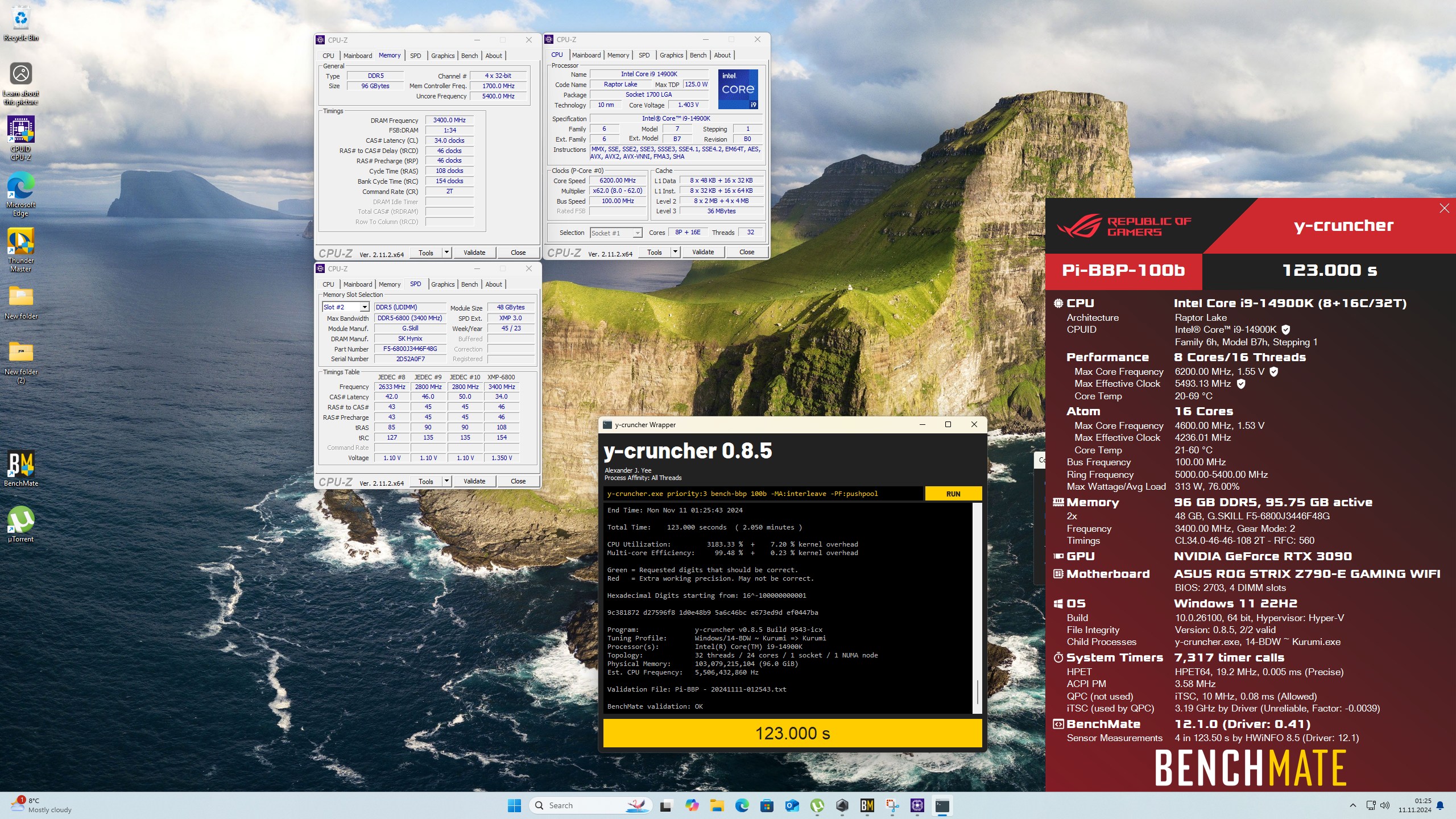
Task: Click Validate in CPU-Z SPD window
Action: pyautogui.click(x=474, y=481)
